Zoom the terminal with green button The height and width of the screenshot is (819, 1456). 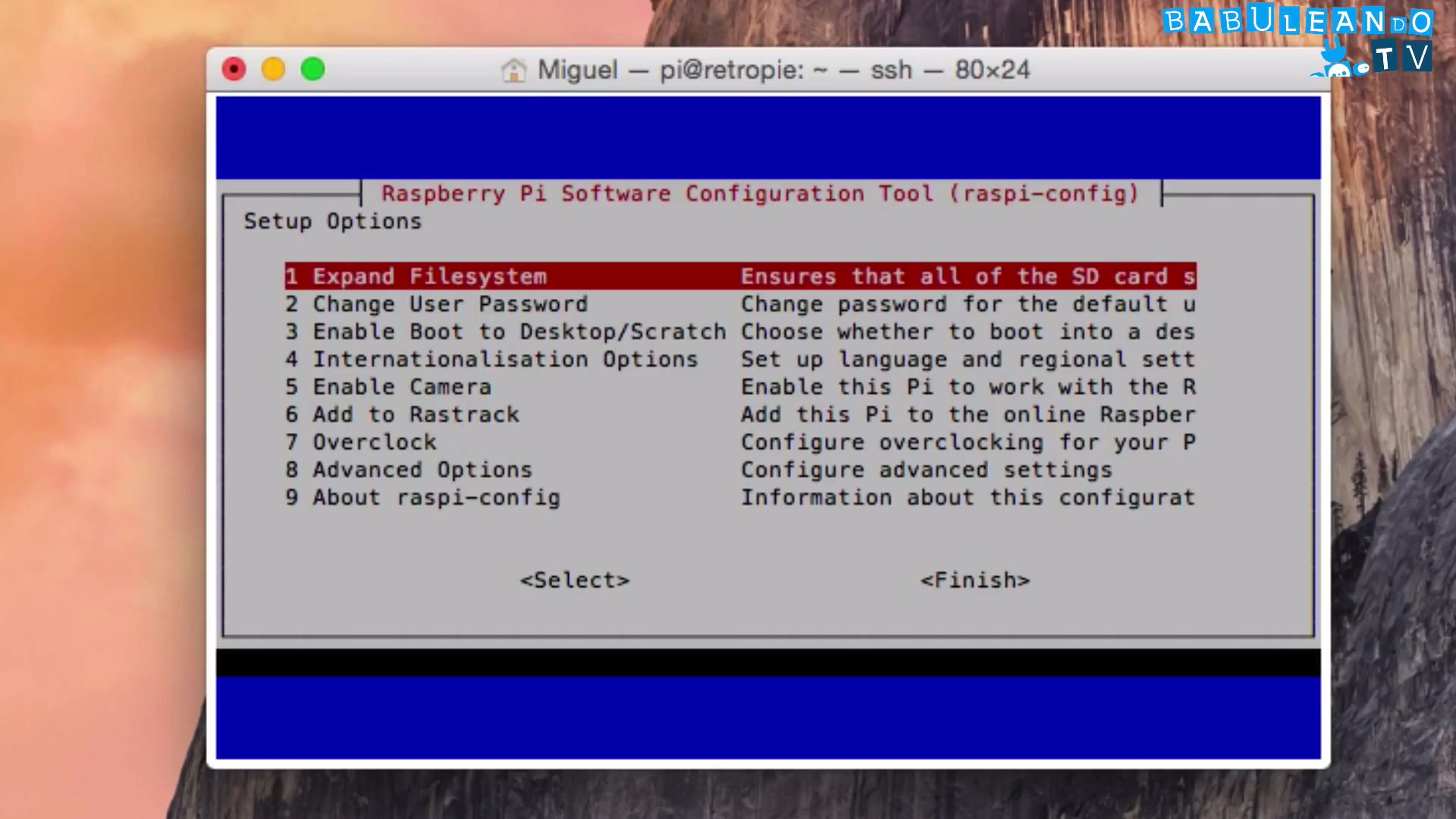tap(312, 70)
